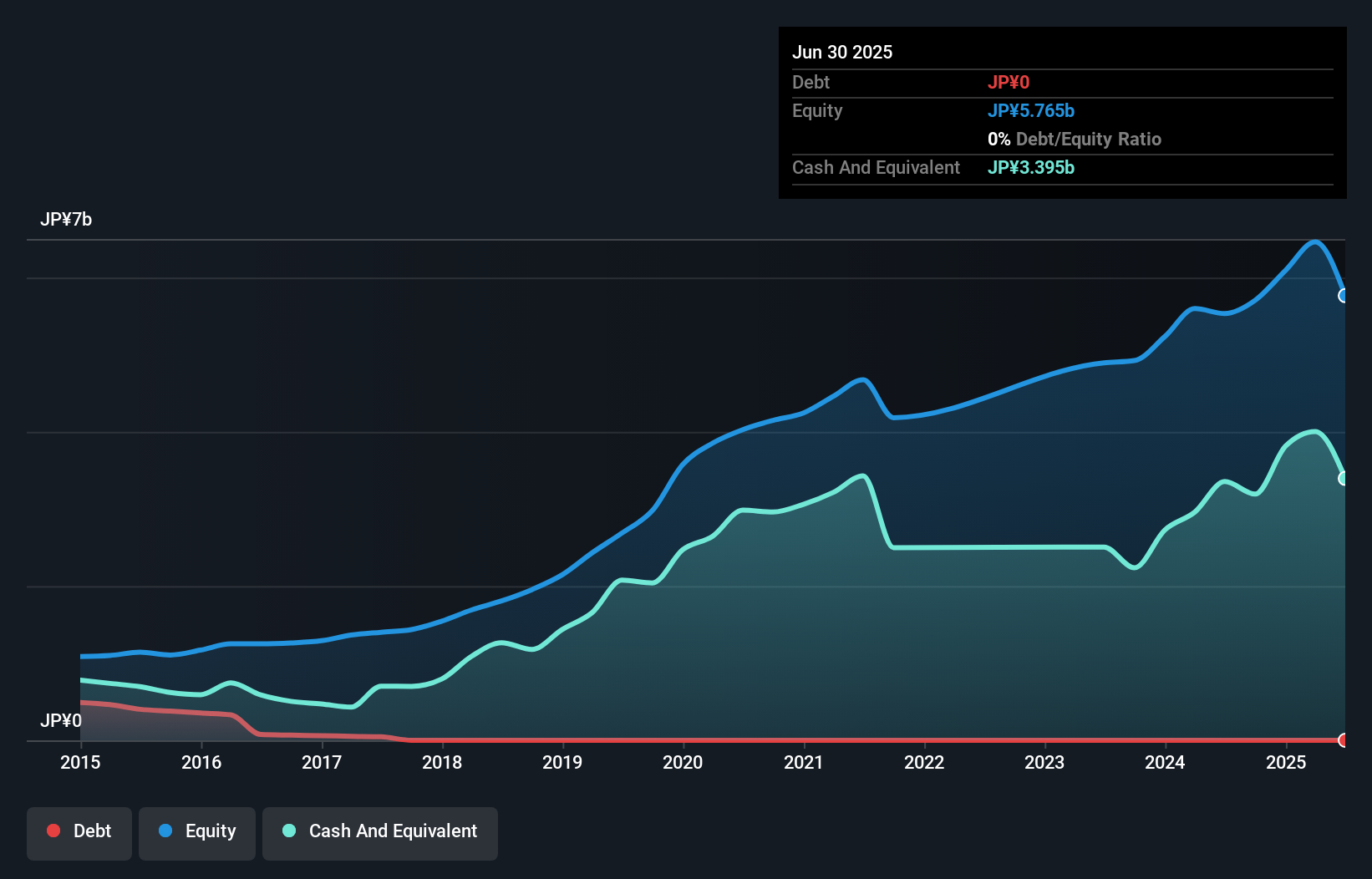Select the blue equity endpoint marker
Viewport: 1372px width, 879px height.
tap(1344, 296)
